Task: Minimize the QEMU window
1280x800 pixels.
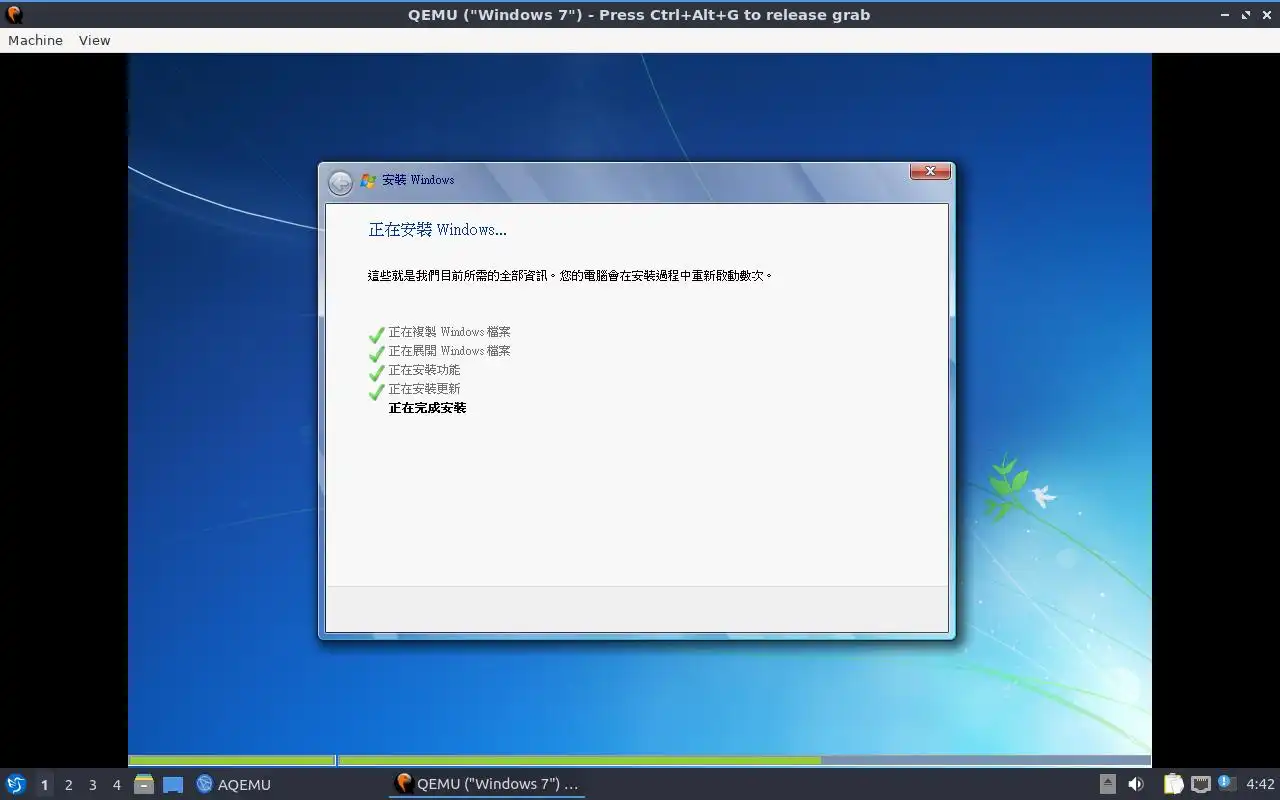Action: coord(1226,15)
